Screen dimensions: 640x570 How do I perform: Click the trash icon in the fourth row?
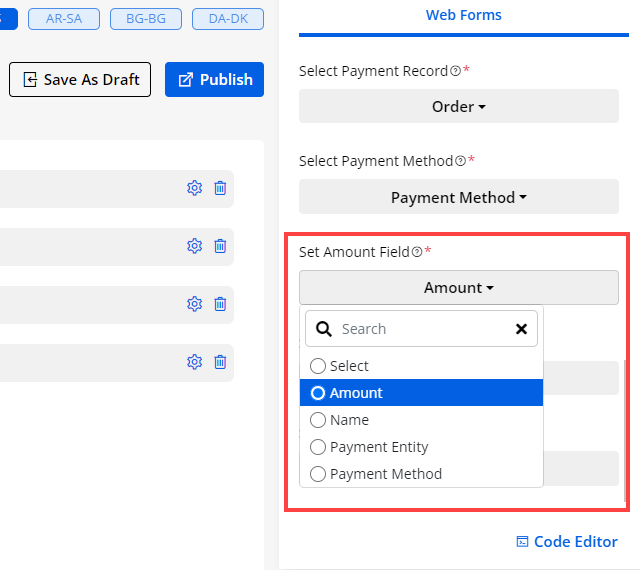click(x=220, y=362)
